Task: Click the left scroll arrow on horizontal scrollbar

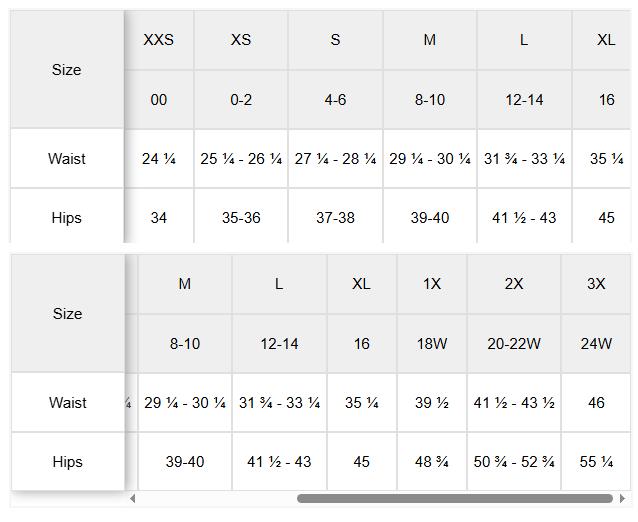Action: pyautogui.click(x=133, y=498)
